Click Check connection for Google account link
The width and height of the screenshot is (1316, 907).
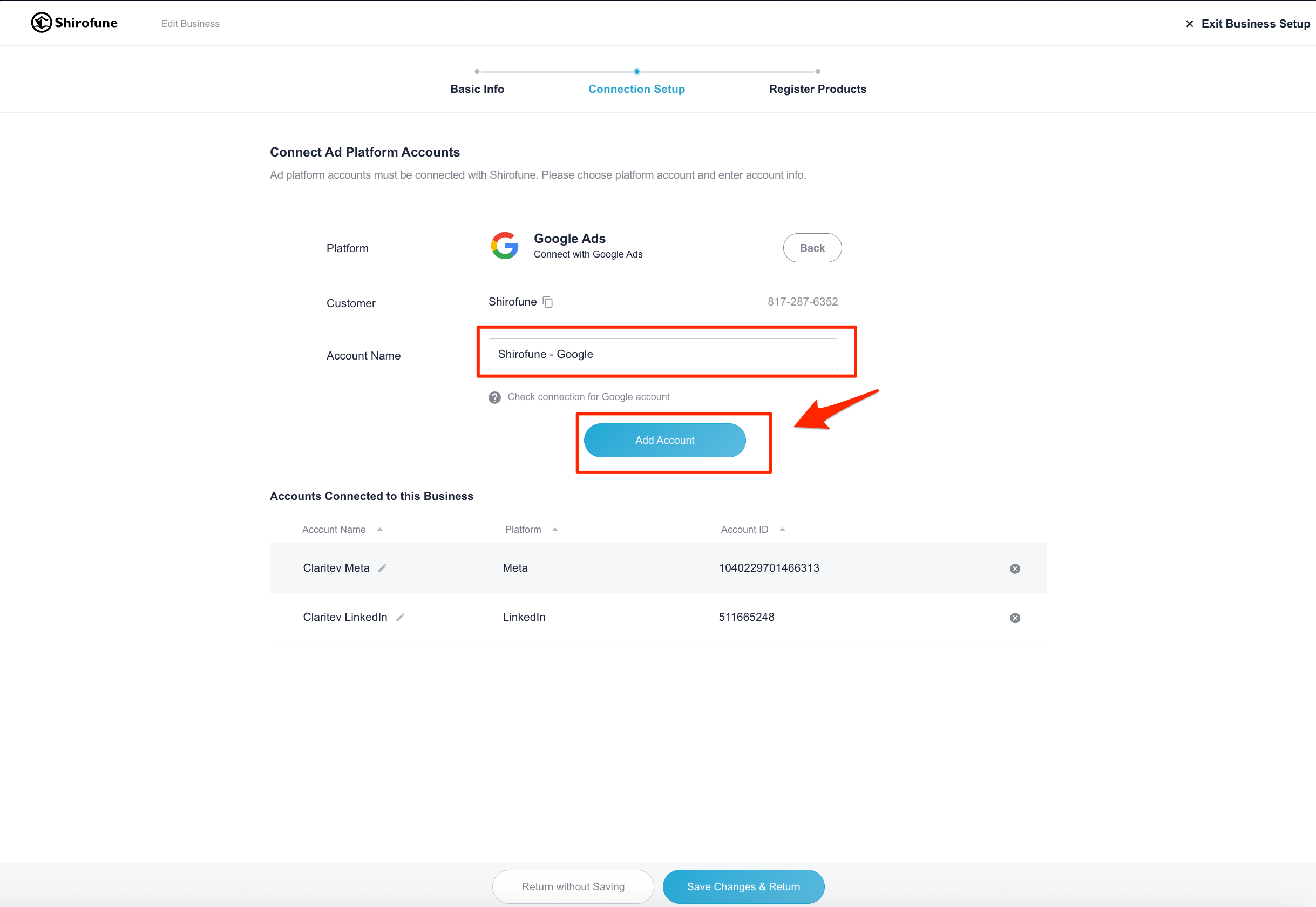coord(588,397)
